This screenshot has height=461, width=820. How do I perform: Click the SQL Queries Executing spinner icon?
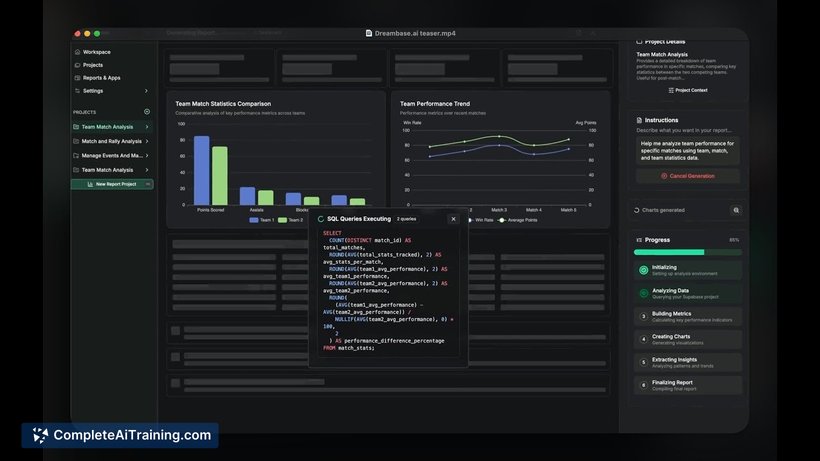(321, 219)
